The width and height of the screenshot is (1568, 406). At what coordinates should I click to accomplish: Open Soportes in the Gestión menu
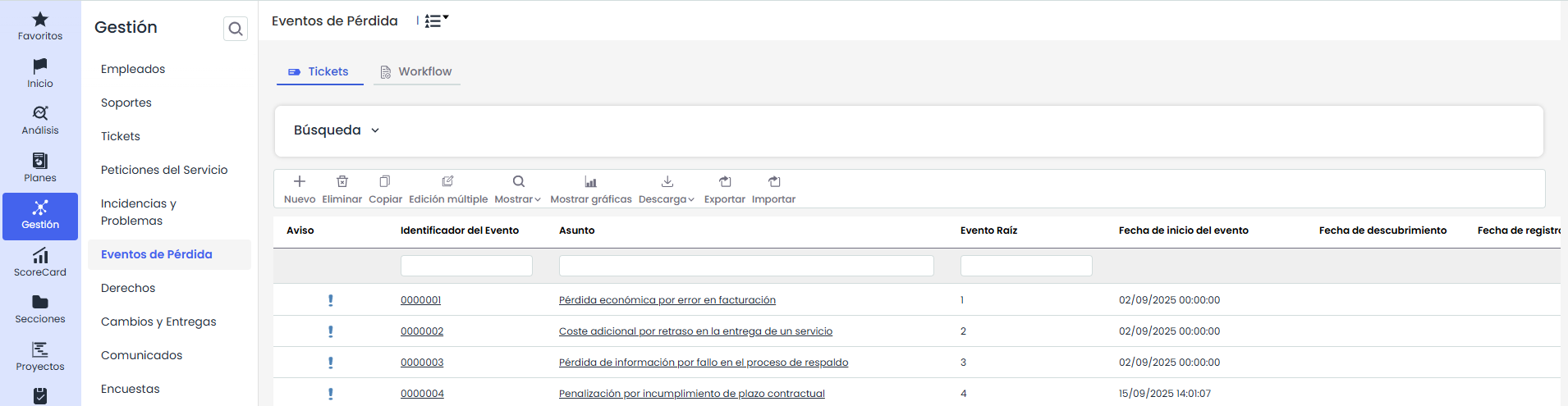coord(126,103)
